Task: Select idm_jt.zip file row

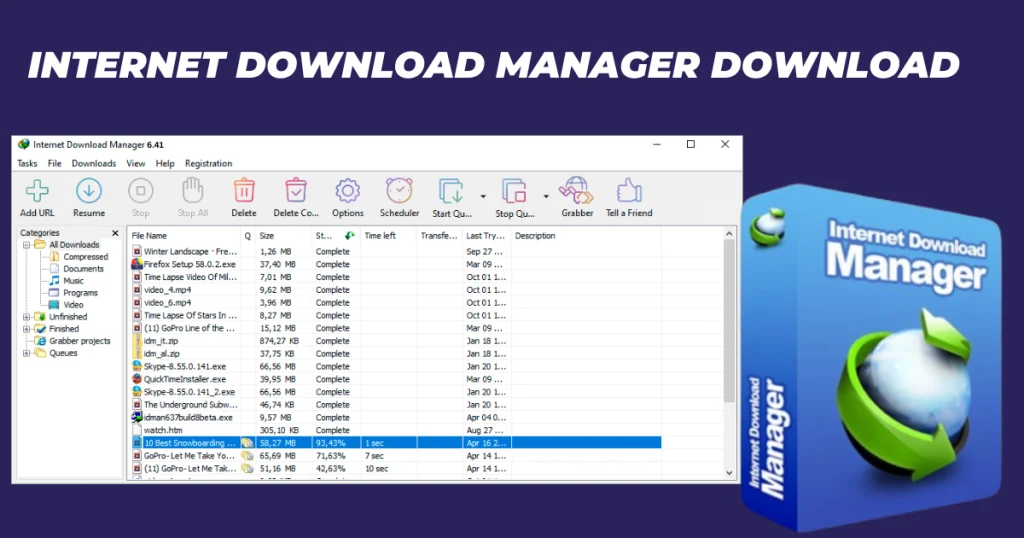Action: [x=394, y=341]
